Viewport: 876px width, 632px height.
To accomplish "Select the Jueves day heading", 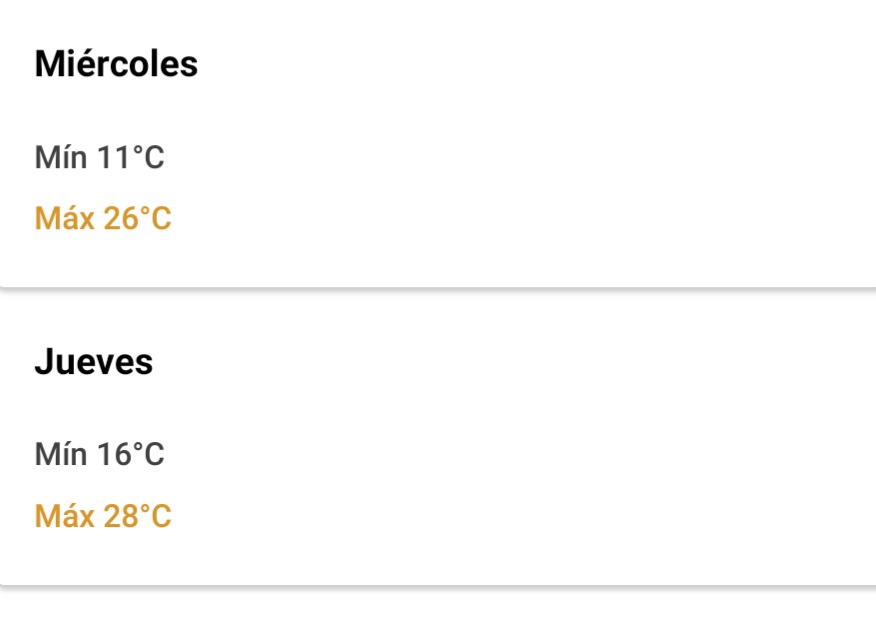I will (x=94, y=362).
